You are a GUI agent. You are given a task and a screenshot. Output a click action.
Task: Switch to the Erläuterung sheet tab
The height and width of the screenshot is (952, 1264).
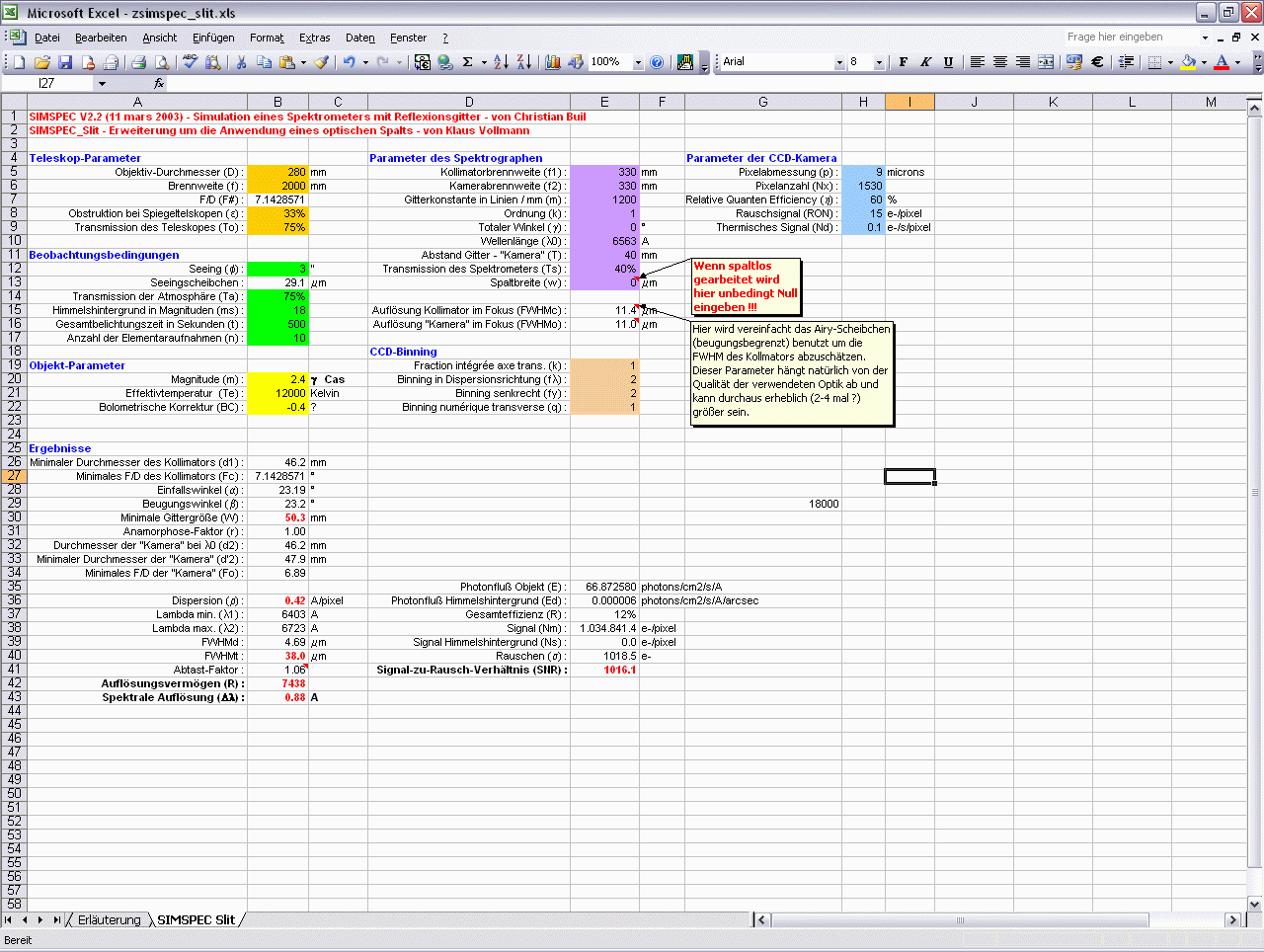click(109, 919)
